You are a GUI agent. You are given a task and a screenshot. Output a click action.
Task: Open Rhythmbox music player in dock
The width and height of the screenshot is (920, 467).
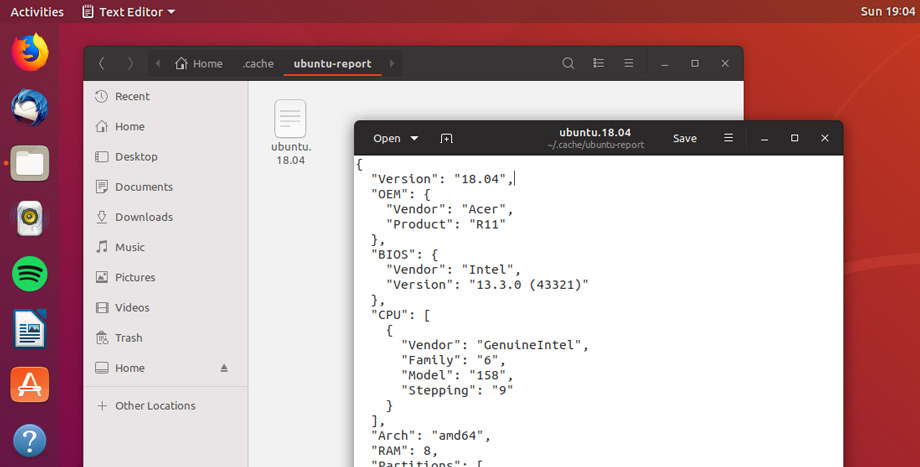pyautogui.click(x=30, y=217)
